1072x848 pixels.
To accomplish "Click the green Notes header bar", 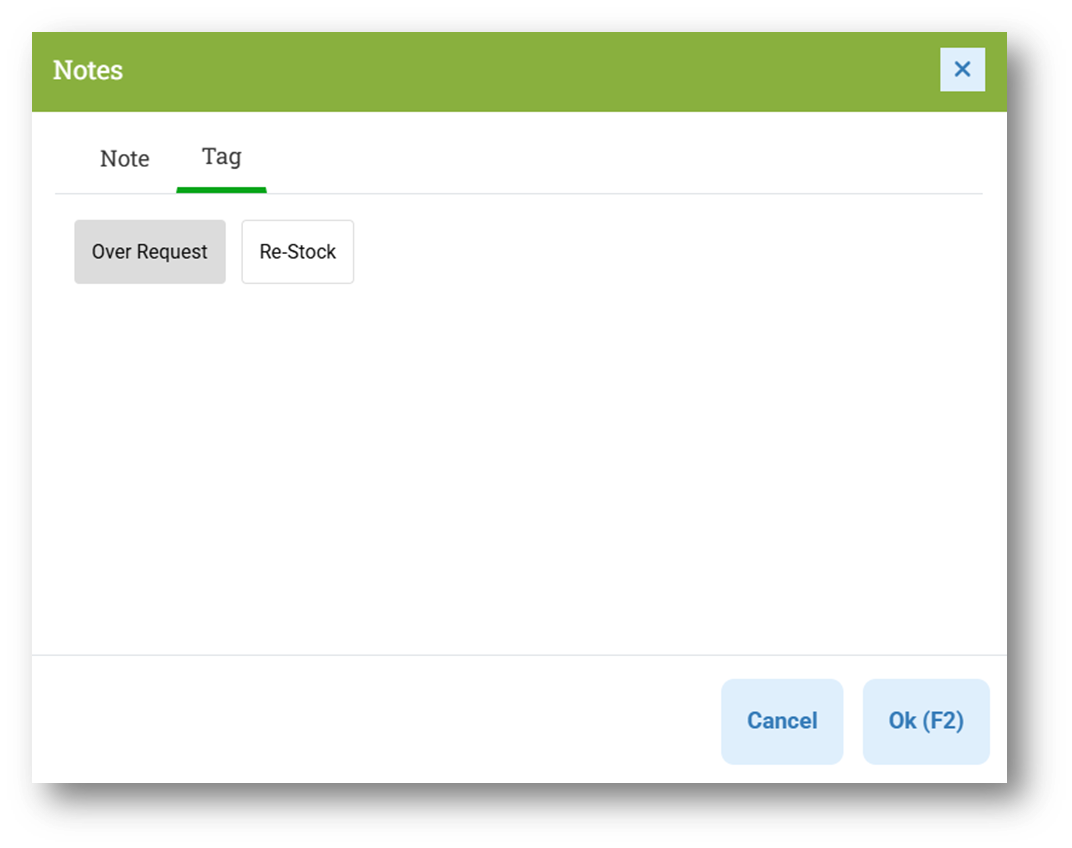I will (x=519, y=72).
